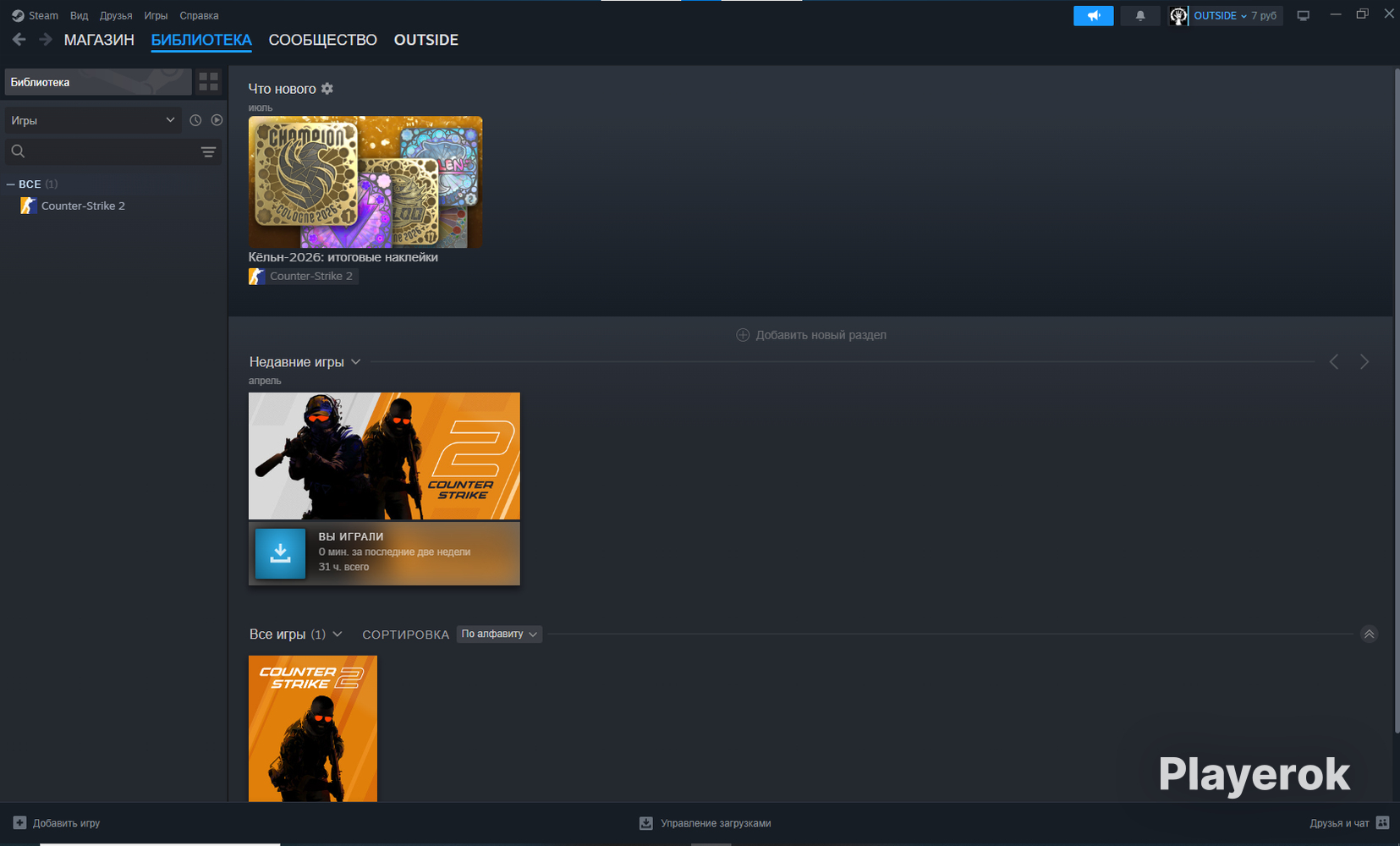Open advanced filter options icon
1400x846 pixels.
pyautogui.click(x=208, y=151)
